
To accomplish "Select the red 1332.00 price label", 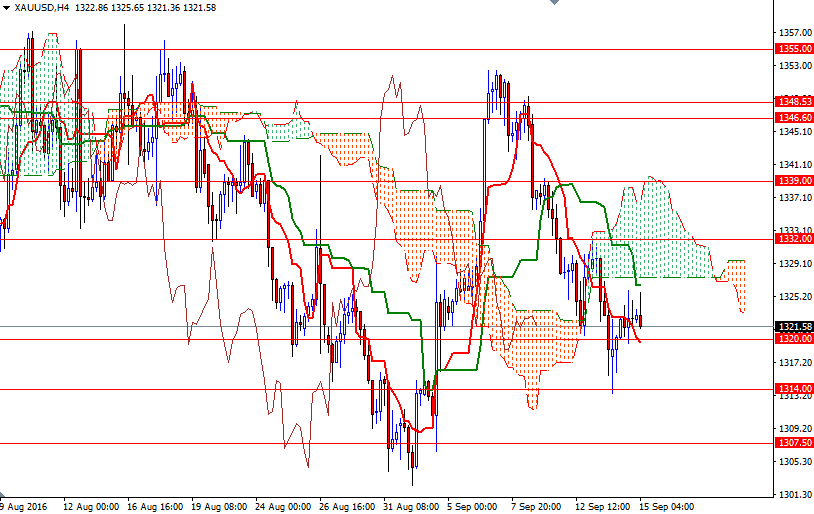I will (x=794, y=239).
